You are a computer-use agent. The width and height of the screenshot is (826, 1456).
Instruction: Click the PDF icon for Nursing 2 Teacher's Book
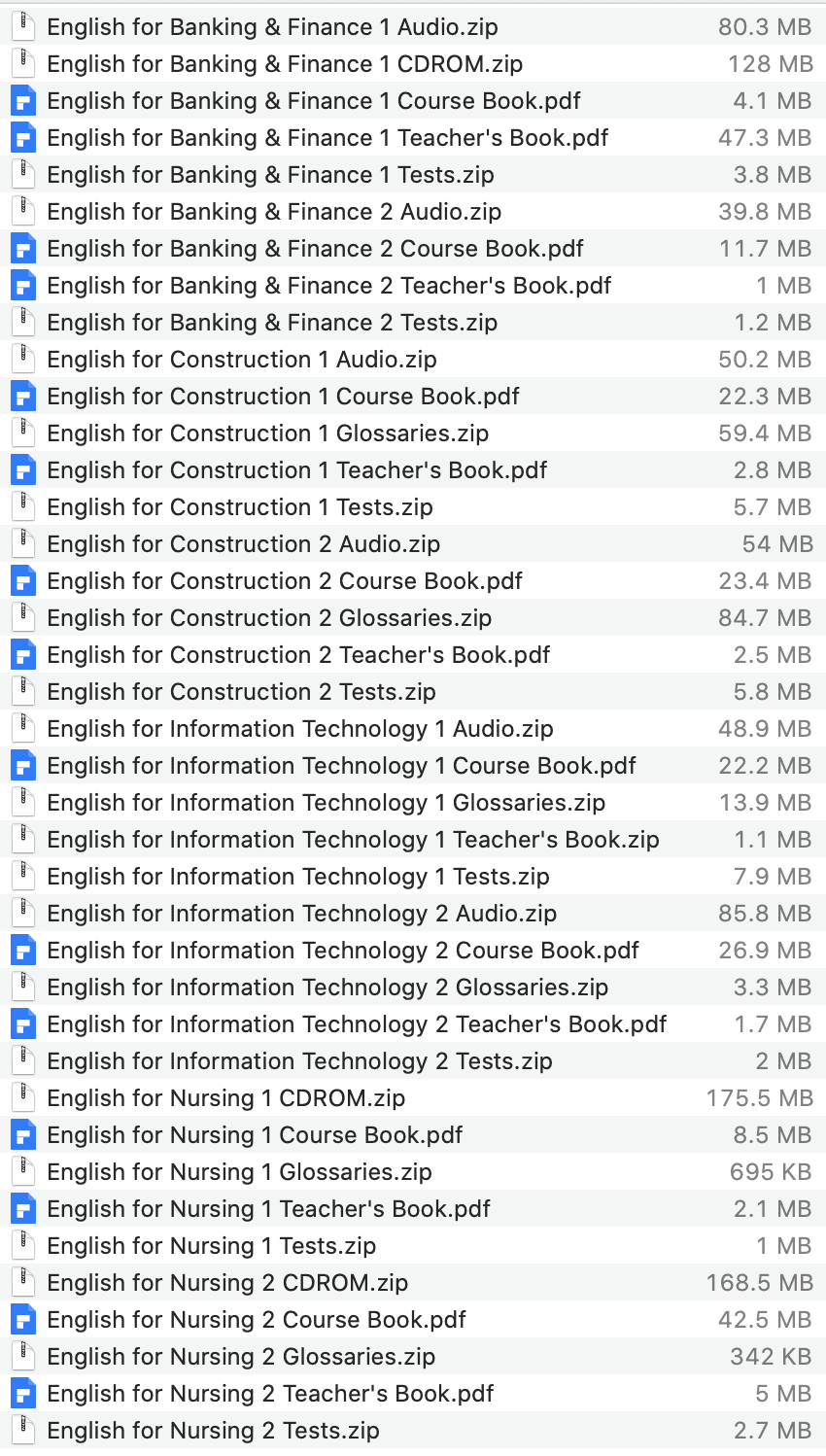tap(23, 1393)
